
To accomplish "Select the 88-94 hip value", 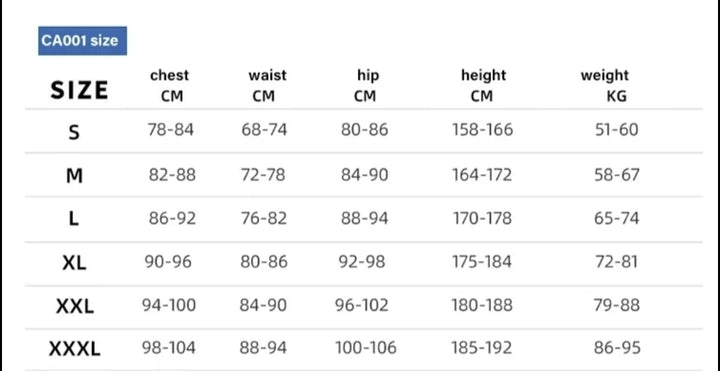I will pos(365,218).
